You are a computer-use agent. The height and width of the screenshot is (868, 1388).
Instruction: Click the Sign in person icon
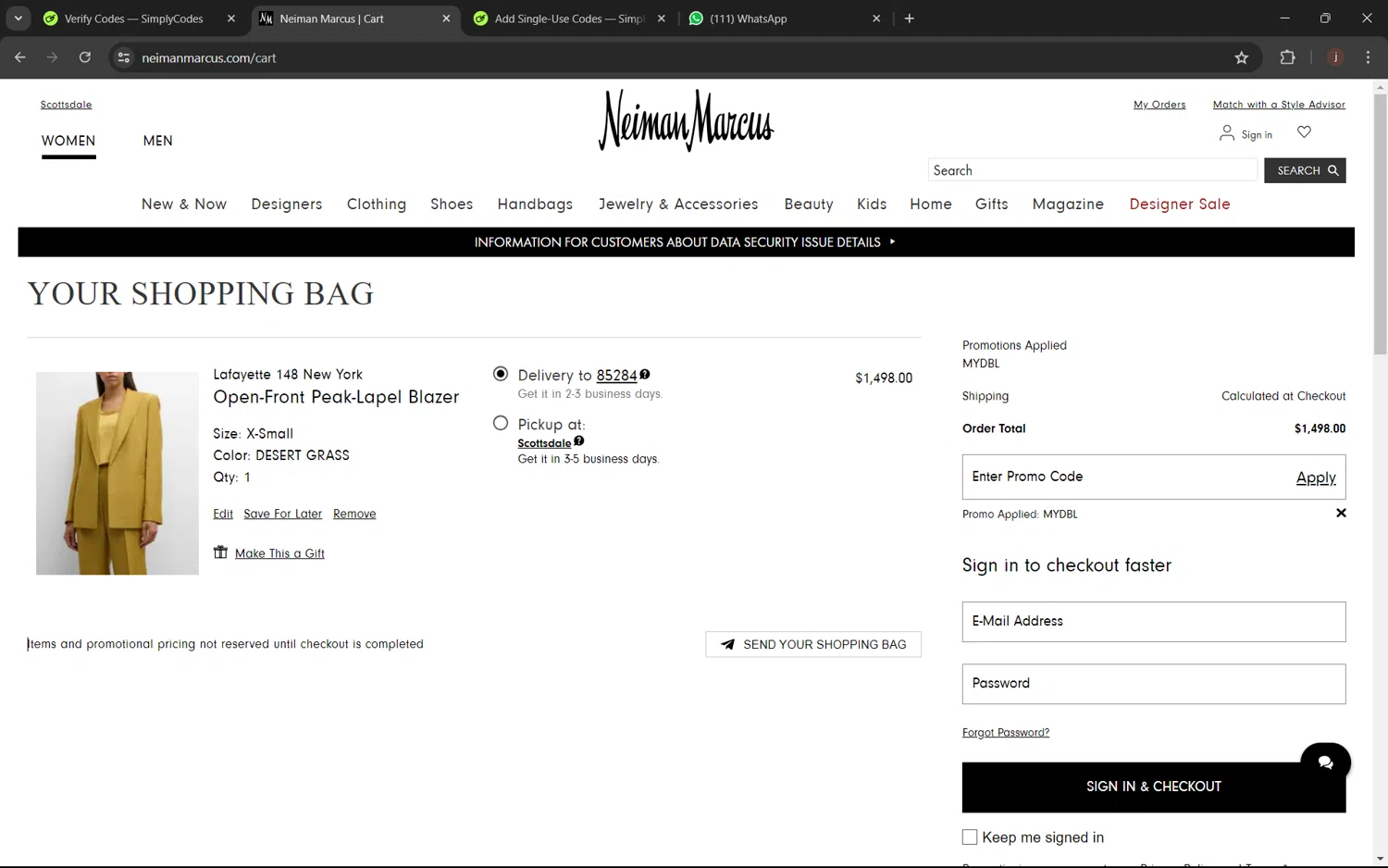[1227, 133]
